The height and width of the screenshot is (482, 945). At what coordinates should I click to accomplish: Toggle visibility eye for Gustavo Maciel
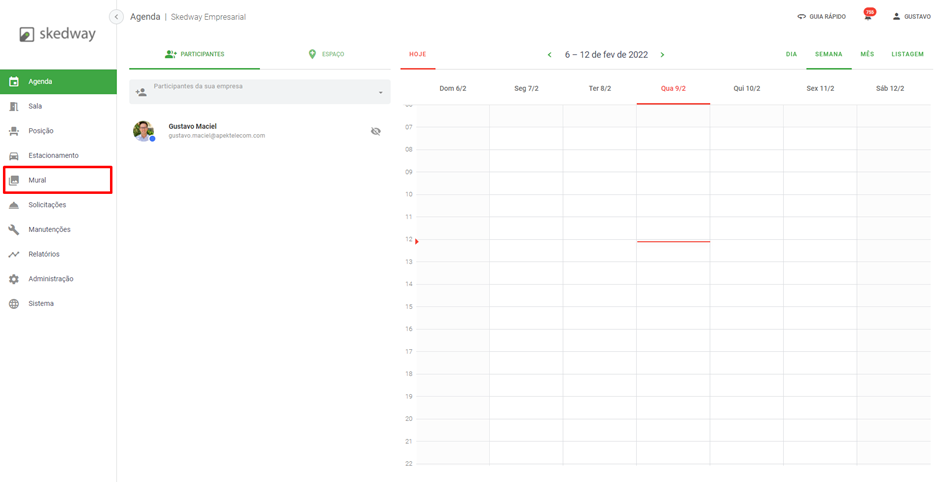coord(376,131)
